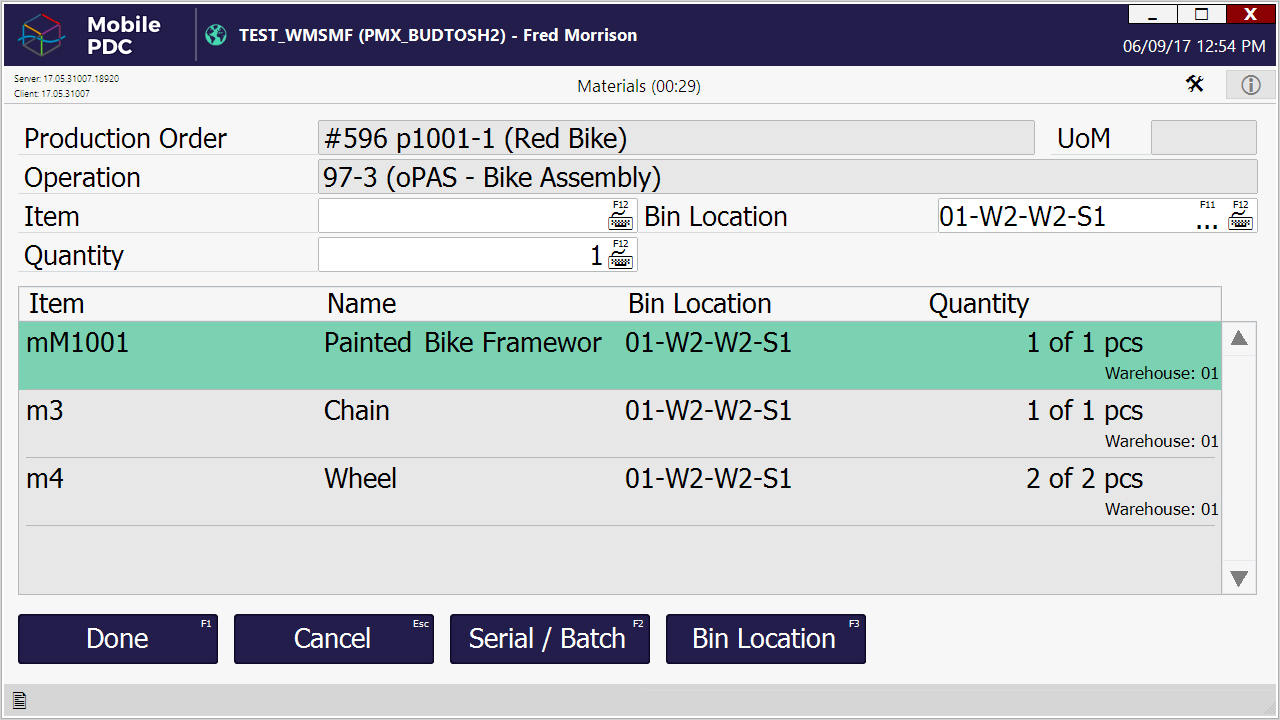
Task: Click the globe connection icon
Action: click(x=216, y=35)
